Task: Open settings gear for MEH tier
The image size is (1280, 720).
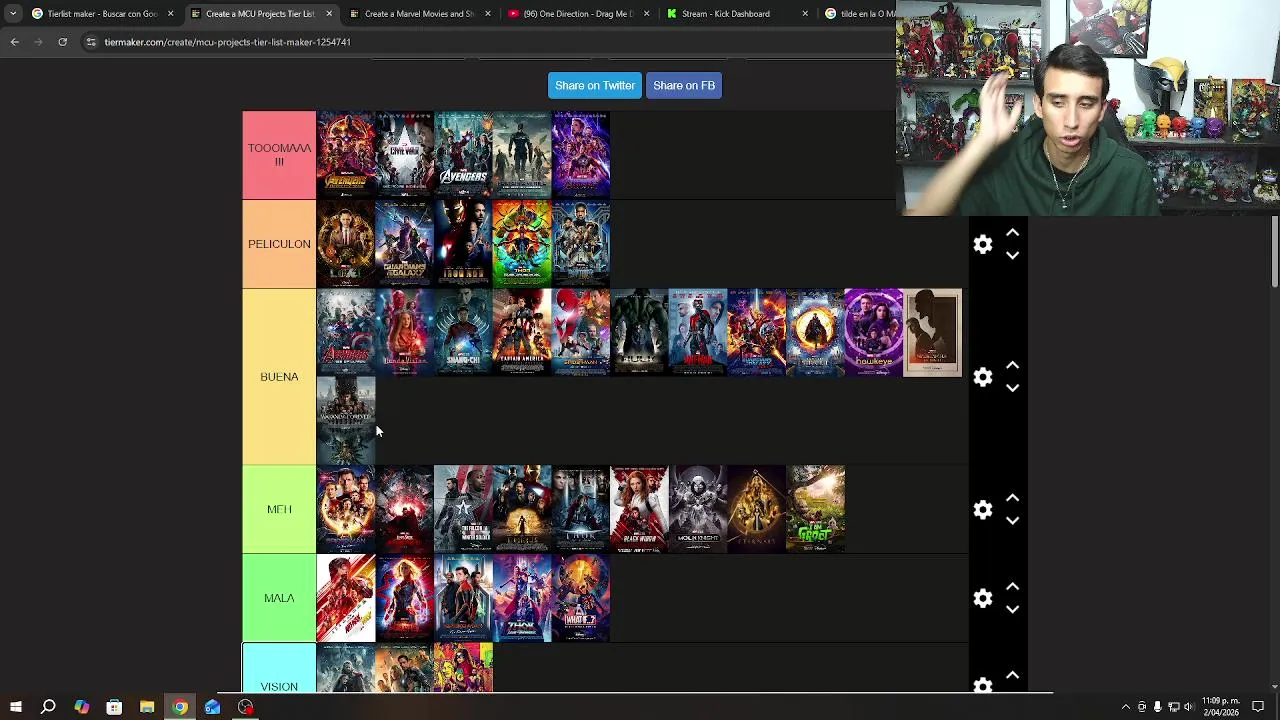Action: pyautogui.click(x=983, y=510)
